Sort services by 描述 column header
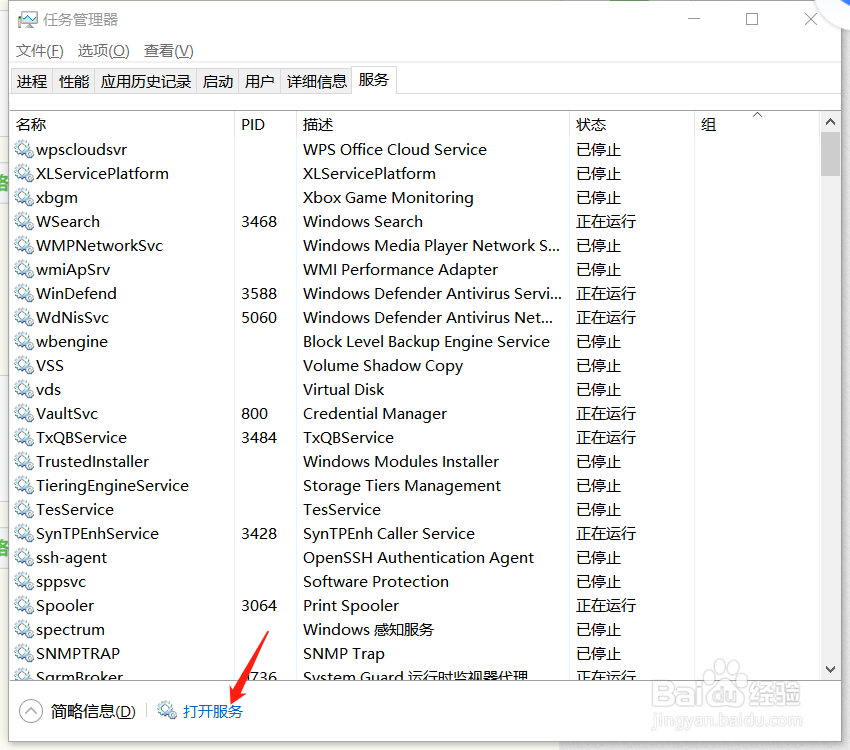The width and height of the screenshot is (850, 750). [x=433, y=124]
